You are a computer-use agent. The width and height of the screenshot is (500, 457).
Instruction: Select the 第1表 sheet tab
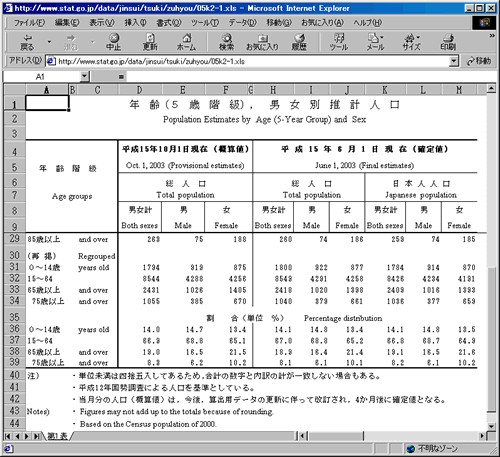tap(57, 436)
